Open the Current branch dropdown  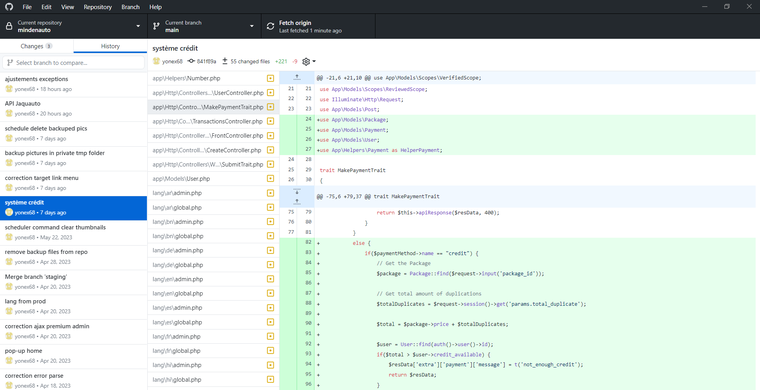(x=203, y=26)
